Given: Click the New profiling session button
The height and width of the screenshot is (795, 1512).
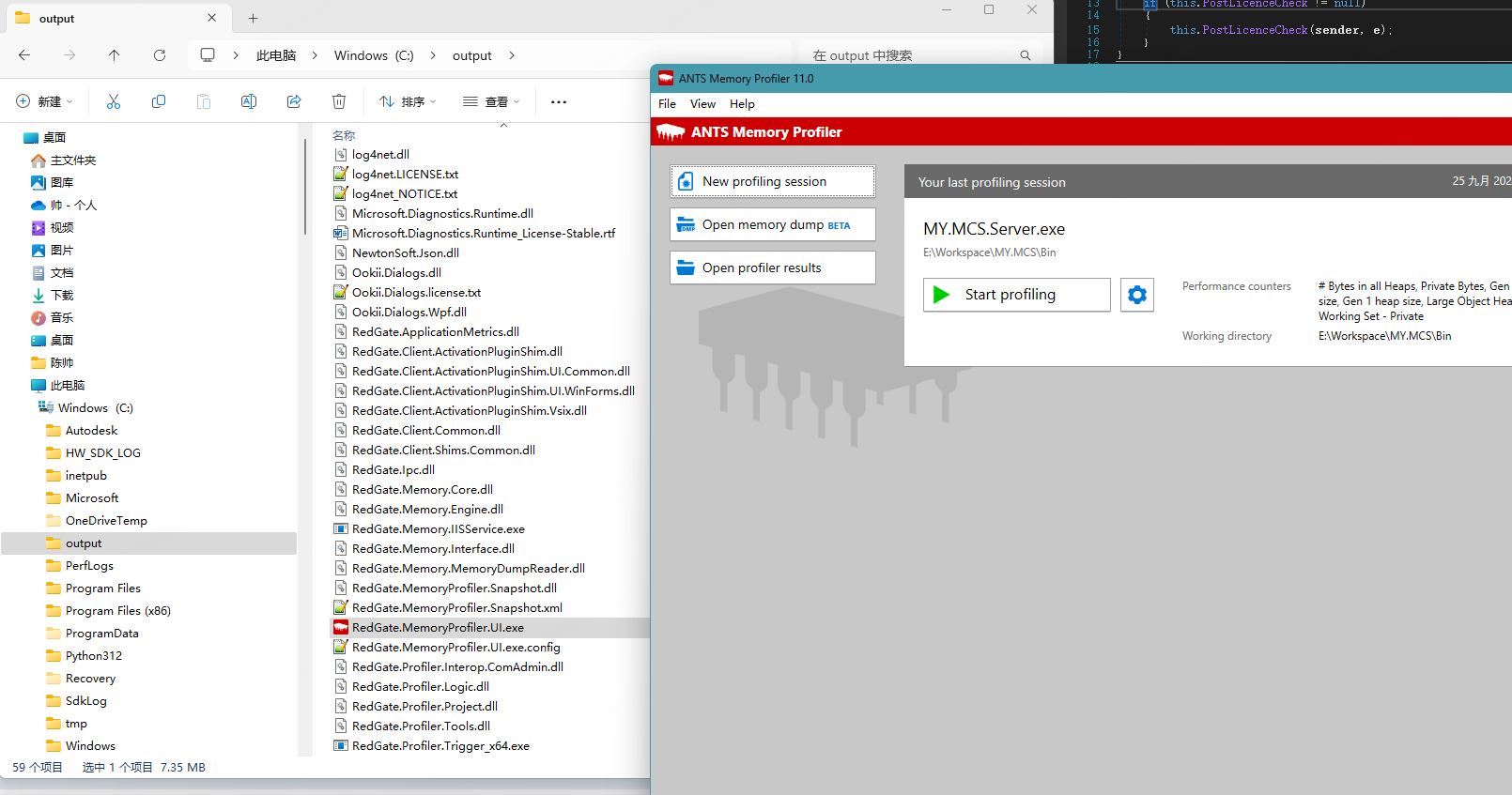Looking at the screenshot, I should pos(772,181).
